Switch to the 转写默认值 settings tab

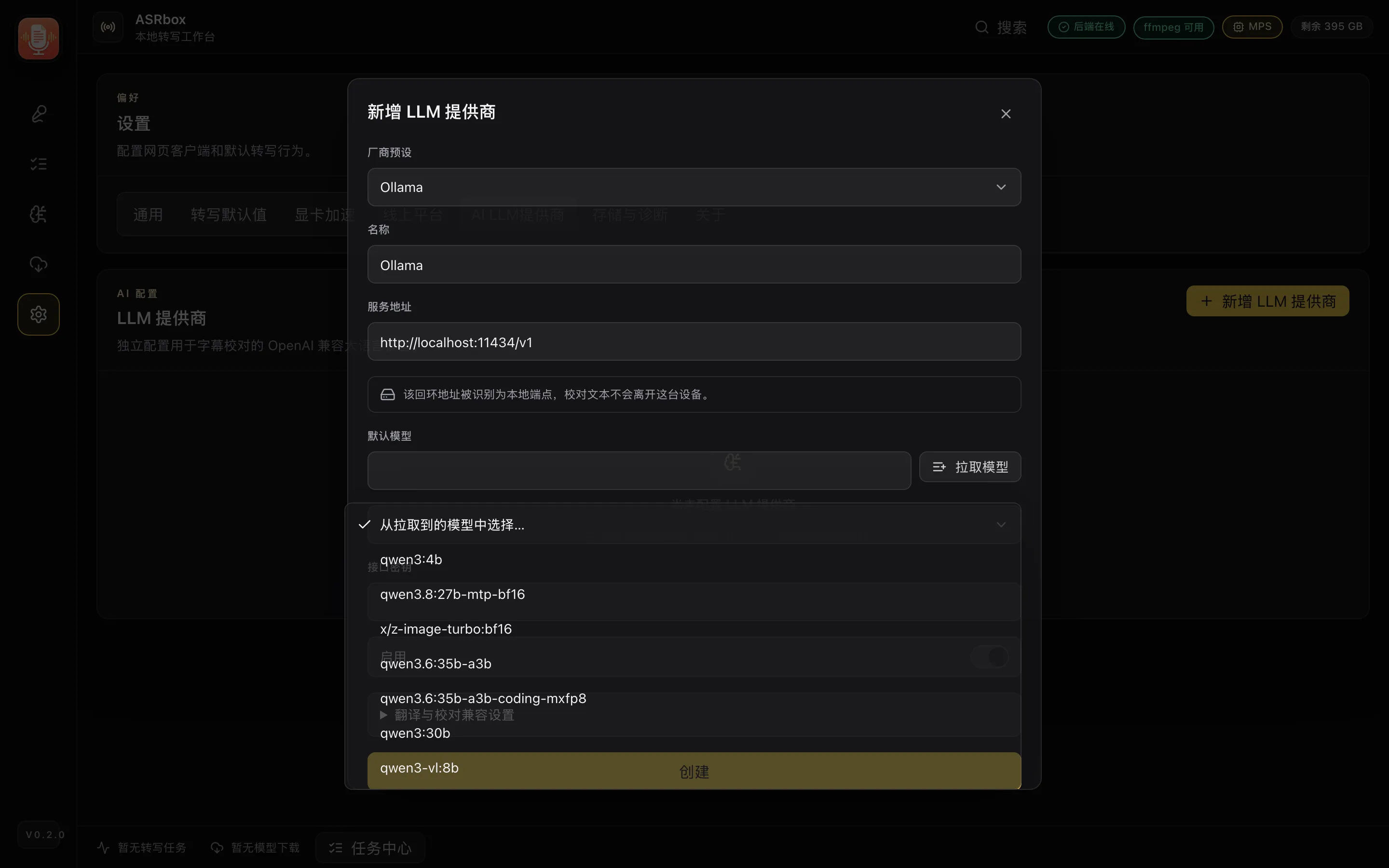[229, 215]
